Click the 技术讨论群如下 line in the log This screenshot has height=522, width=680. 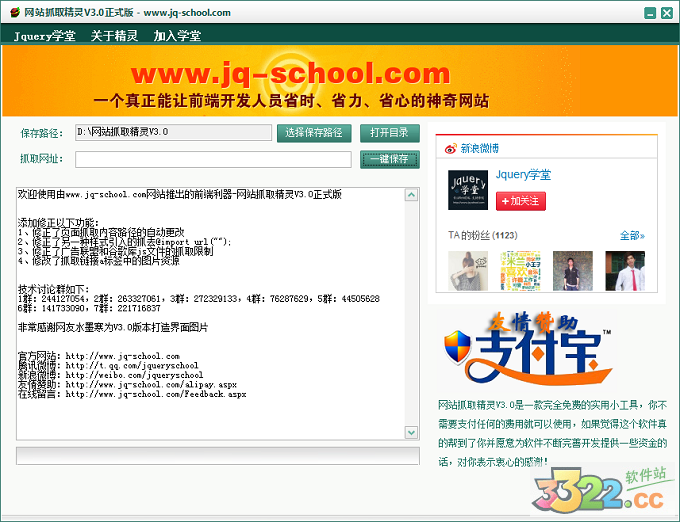click(x=54, y=289)
